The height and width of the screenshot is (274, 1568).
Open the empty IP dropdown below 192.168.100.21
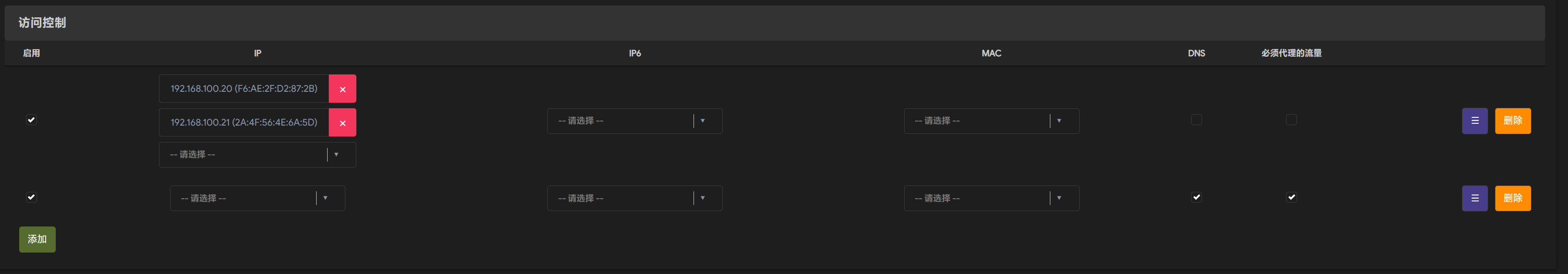(257, 155)
